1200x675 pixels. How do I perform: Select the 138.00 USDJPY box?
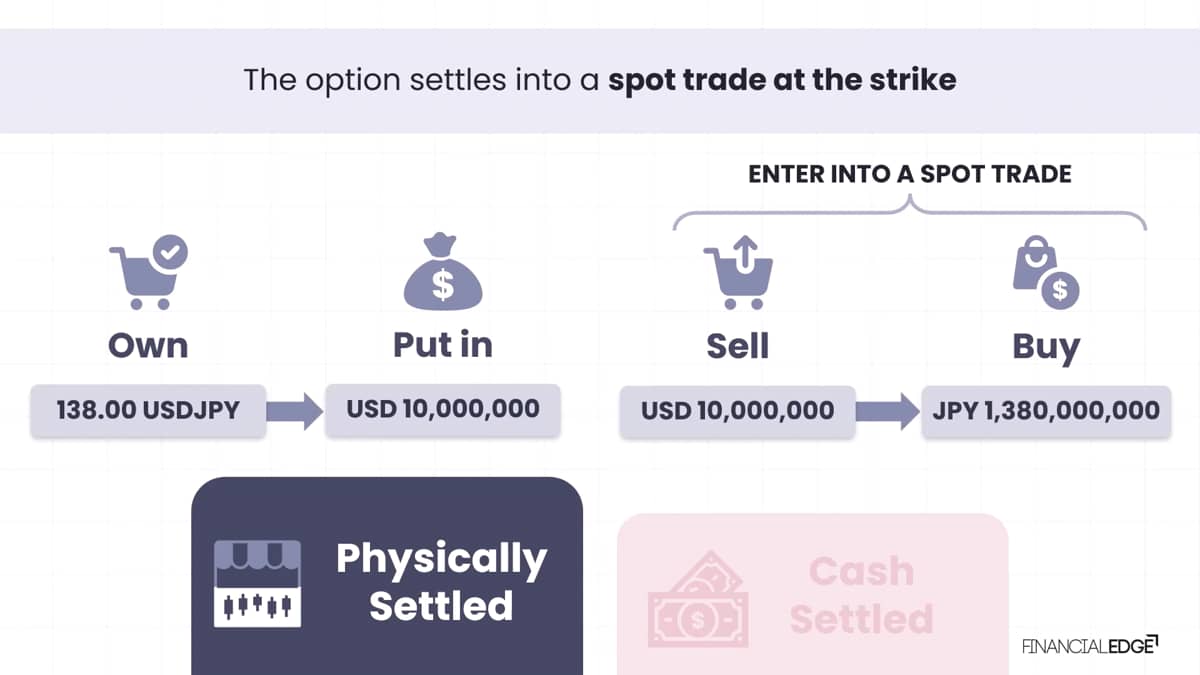pos(148,410)
